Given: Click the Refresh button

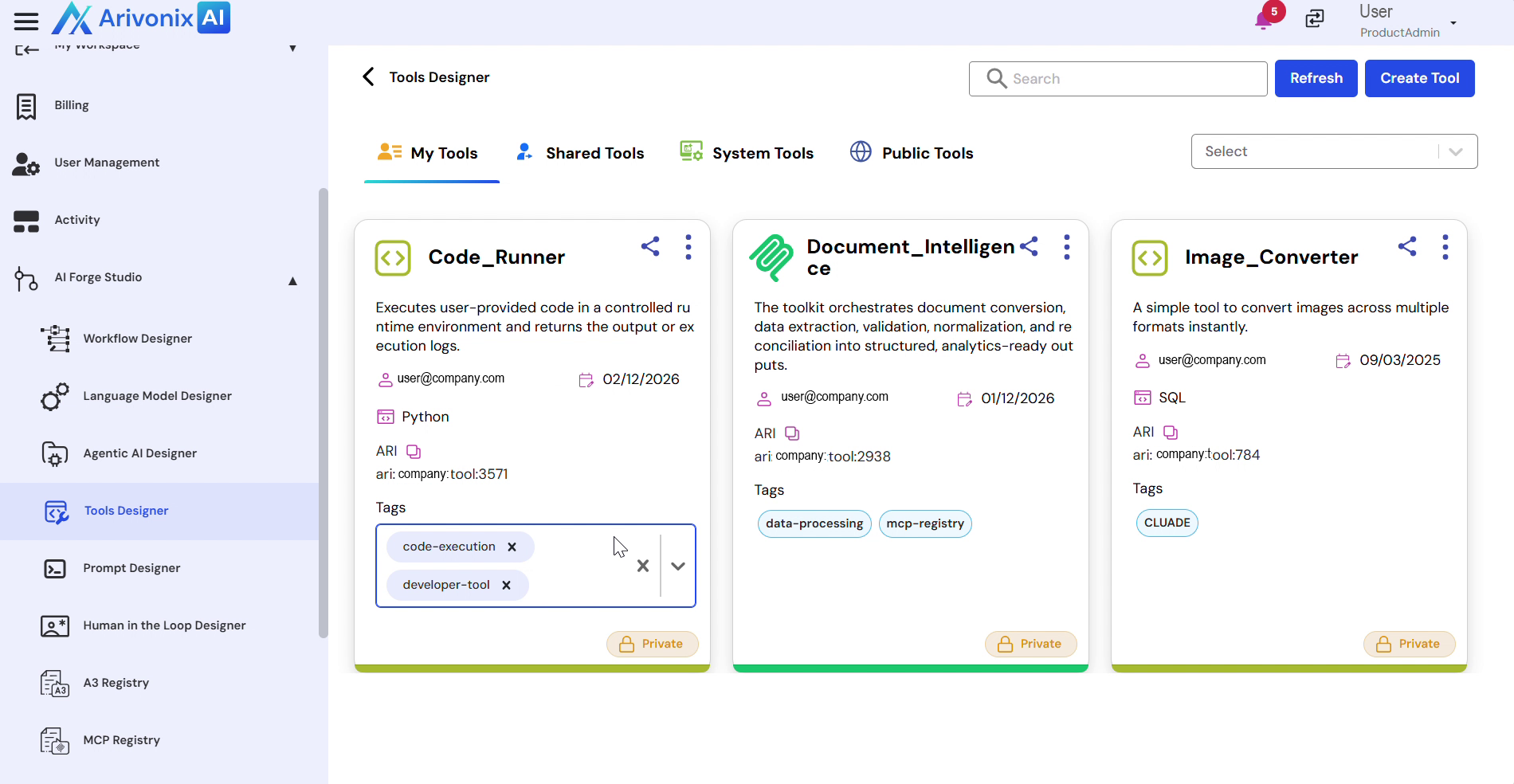Looking at the screenshot, I should coord(1316,78).
